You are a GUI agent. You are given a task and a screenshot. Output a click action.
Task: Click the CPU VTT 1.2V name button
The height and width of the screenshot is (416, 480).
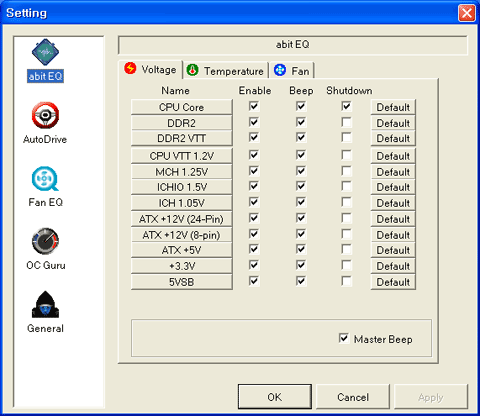pos(182,156)
